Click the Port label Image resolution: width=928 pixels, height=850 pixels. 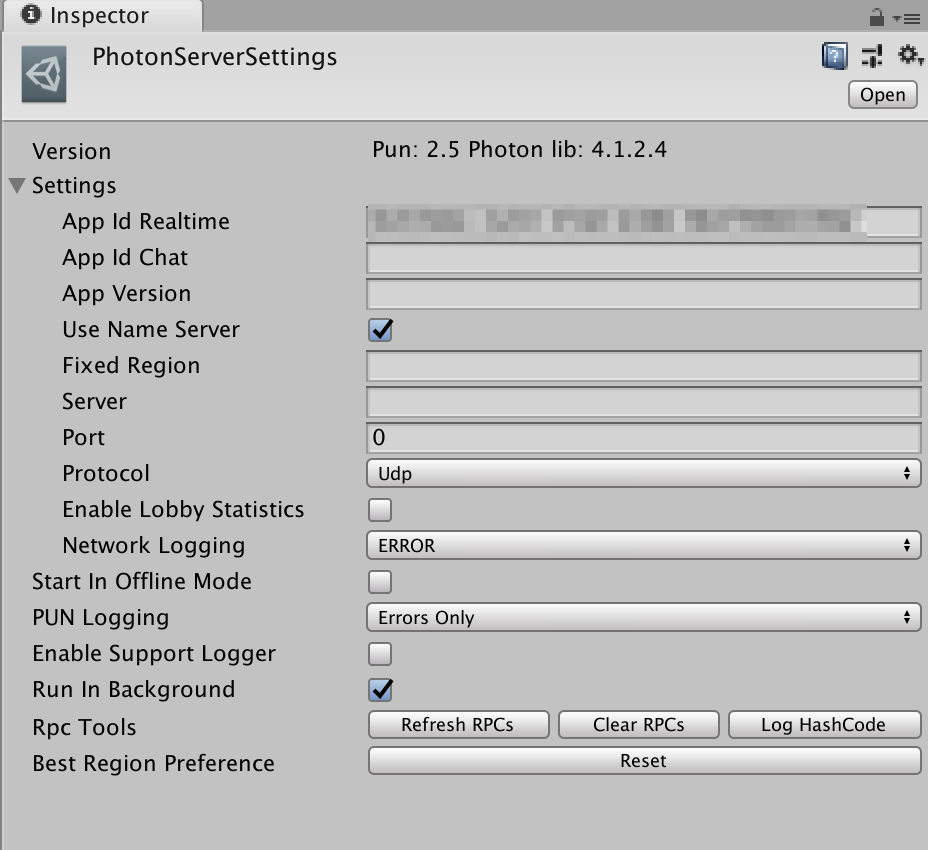click(x=83, y=438)
